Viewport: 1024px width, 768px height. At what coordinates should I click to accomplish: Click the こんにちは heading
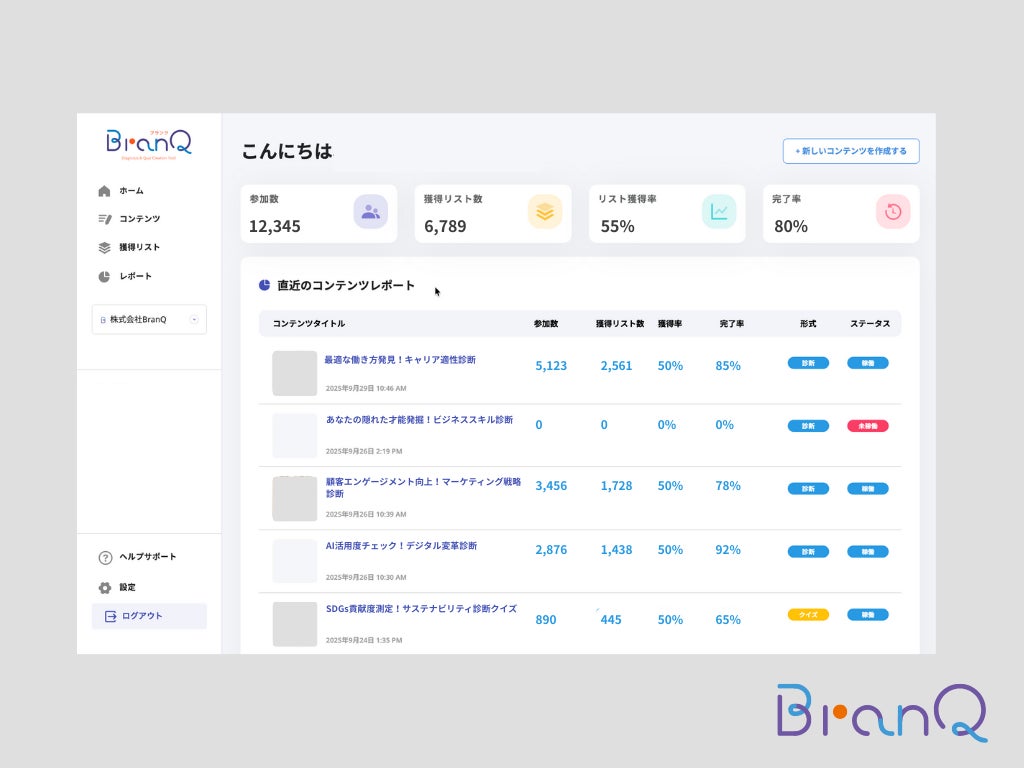point(287,152)
